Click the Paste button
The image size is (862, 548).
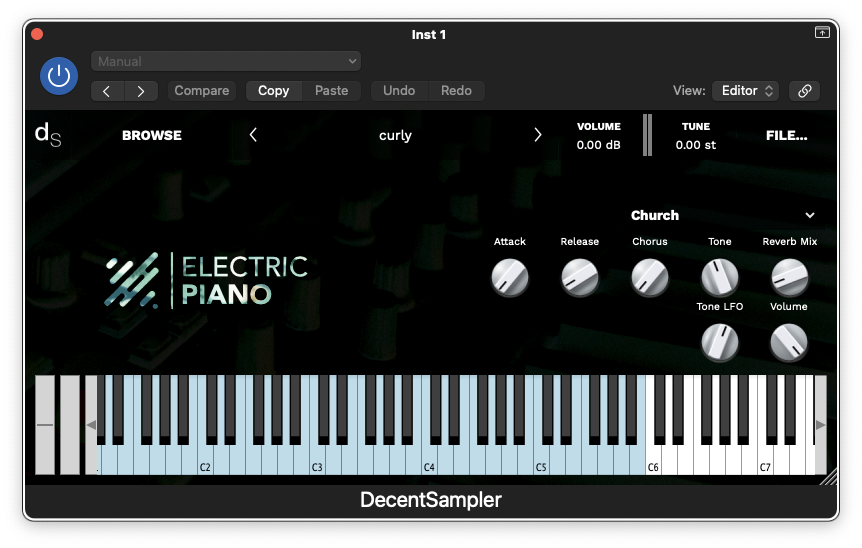pyautogui.click(x=331, y=91)
